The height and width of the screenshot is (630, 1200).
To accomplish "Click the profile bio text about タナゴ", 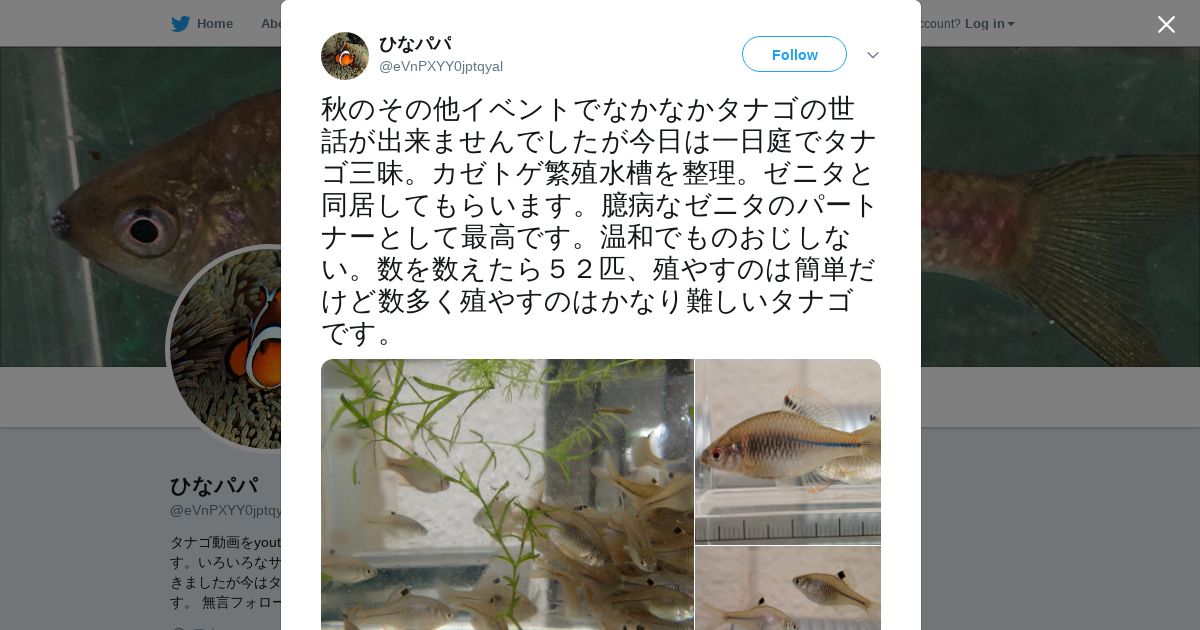I will [x=226, y=572].
